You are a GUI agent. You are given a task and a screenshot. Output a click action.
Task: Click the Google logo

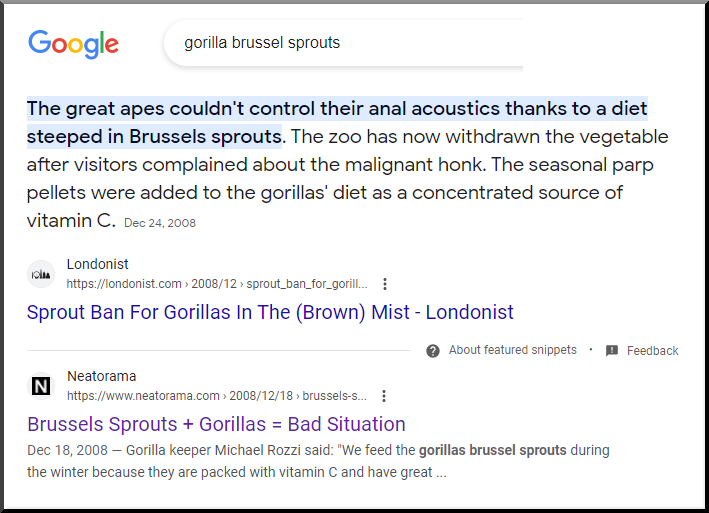(73, 43)
